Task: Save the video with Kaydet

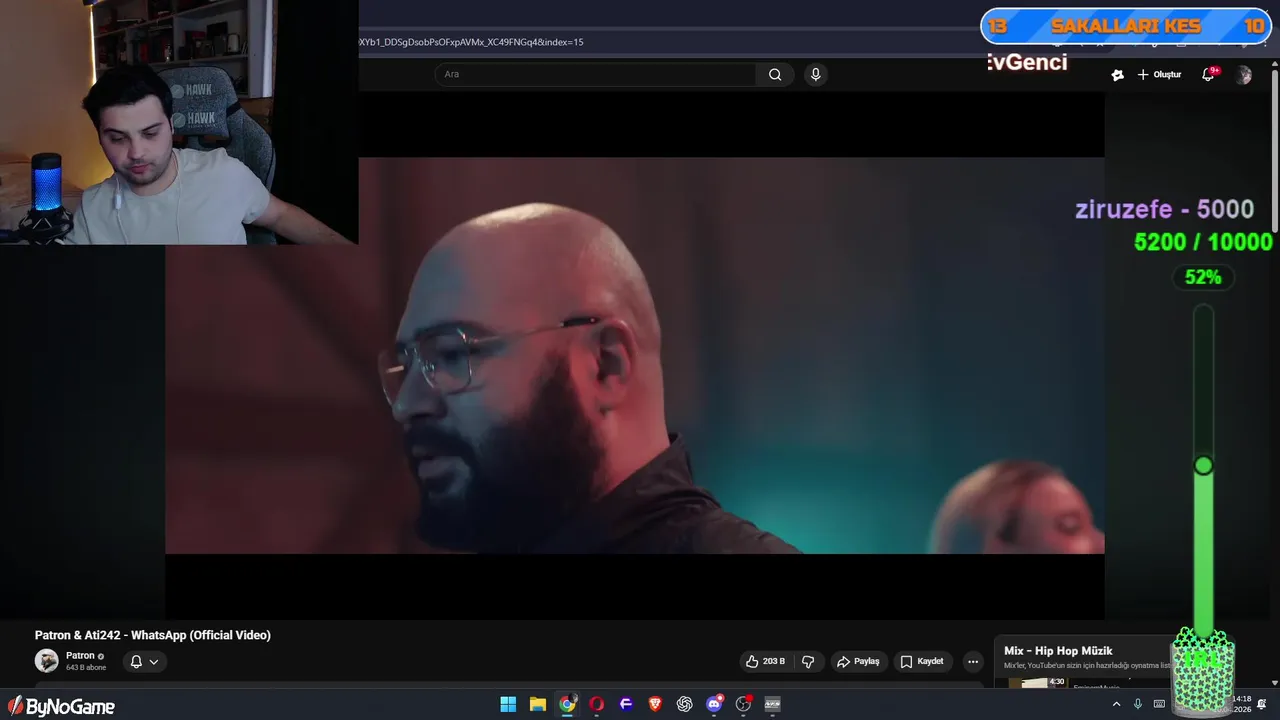Action: coord(922,661)
